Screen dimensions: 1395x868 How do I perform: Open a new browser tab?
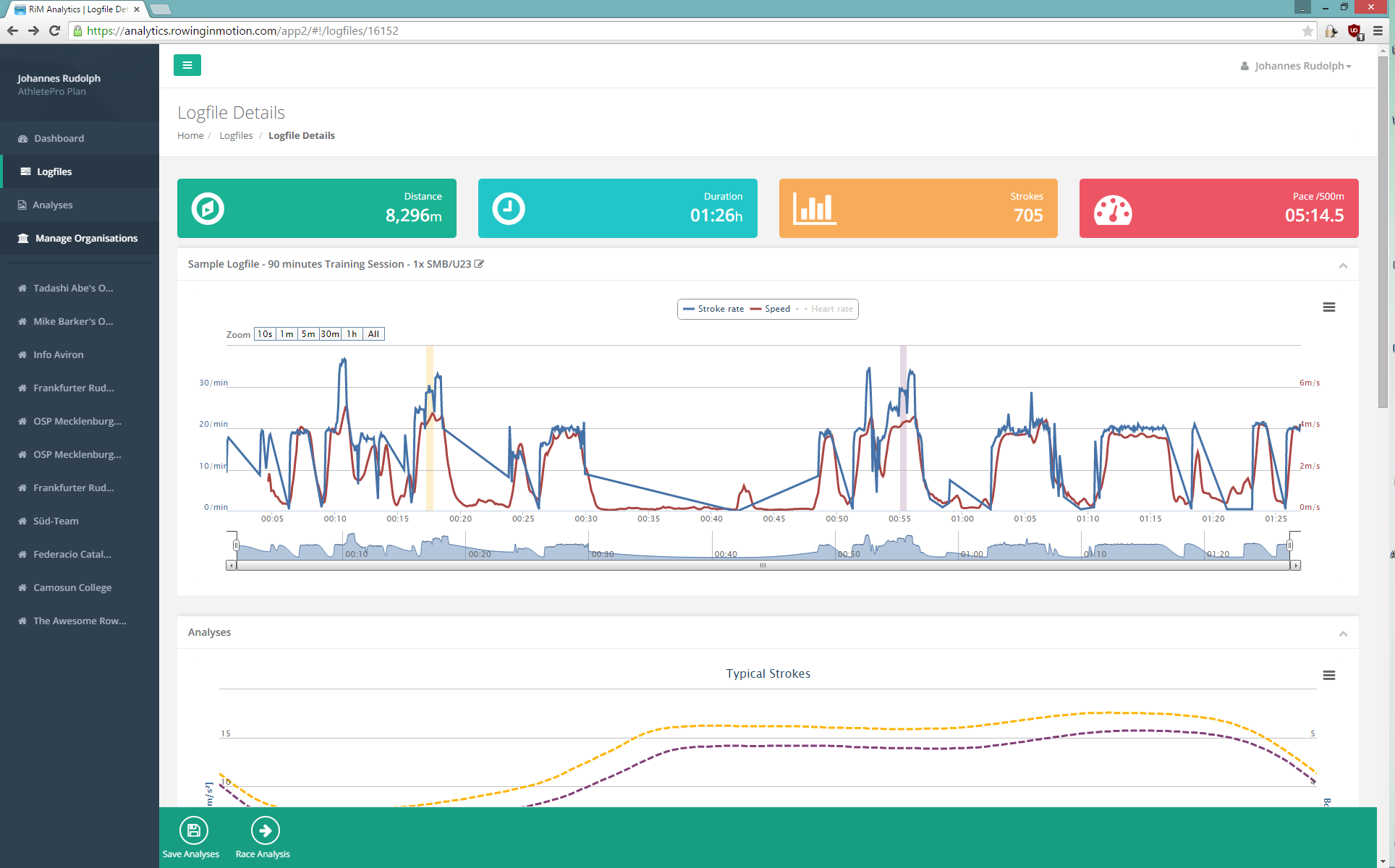click(x=161, y=9)
